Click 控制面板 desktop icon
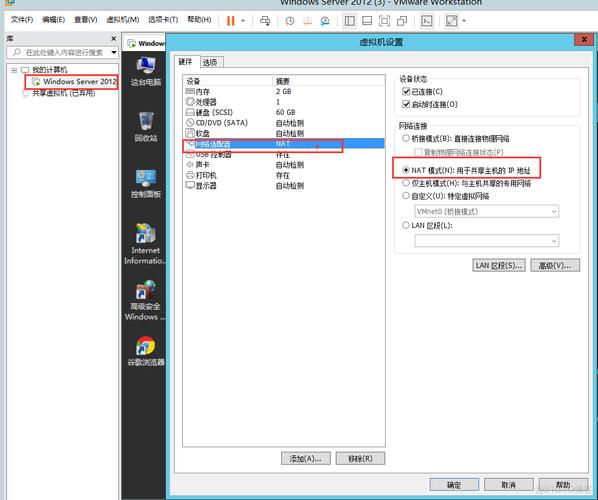The height and width of the screenshot is (500, 598). (x=146, y=183)
